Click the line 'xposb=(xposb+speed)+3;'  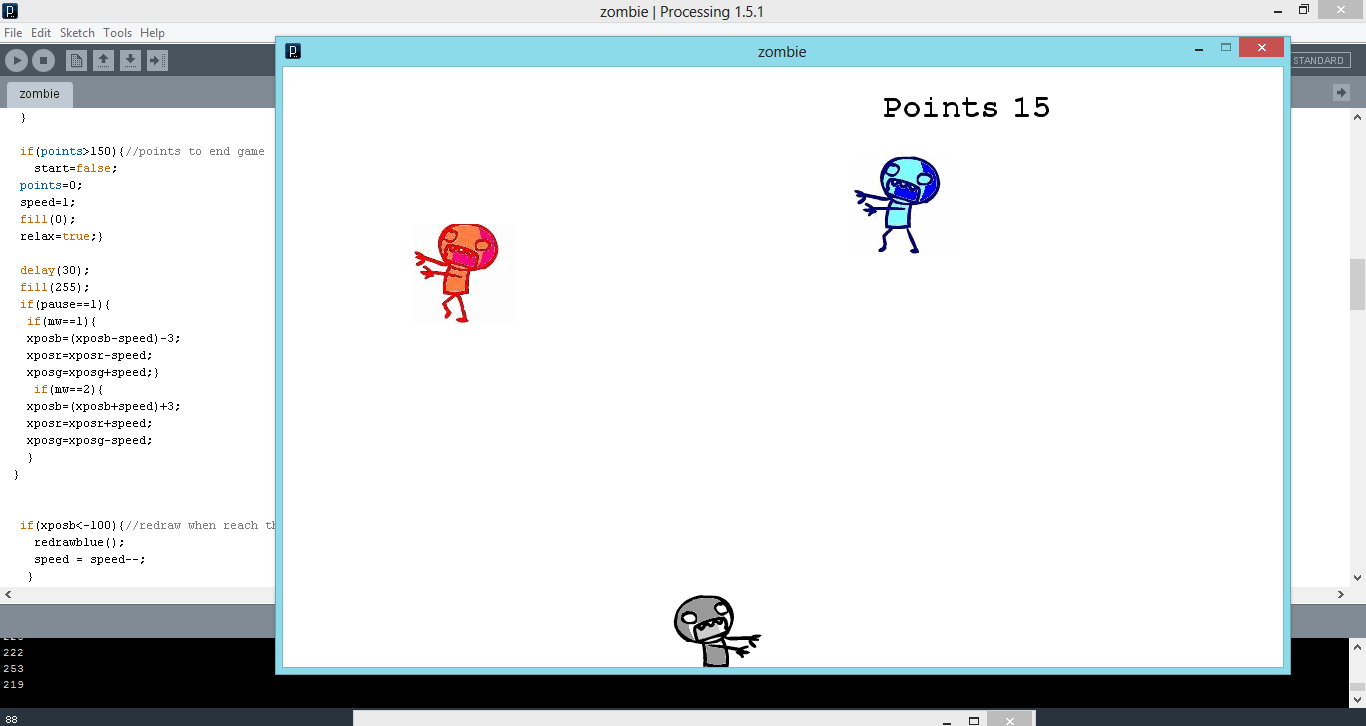(104, 406)
